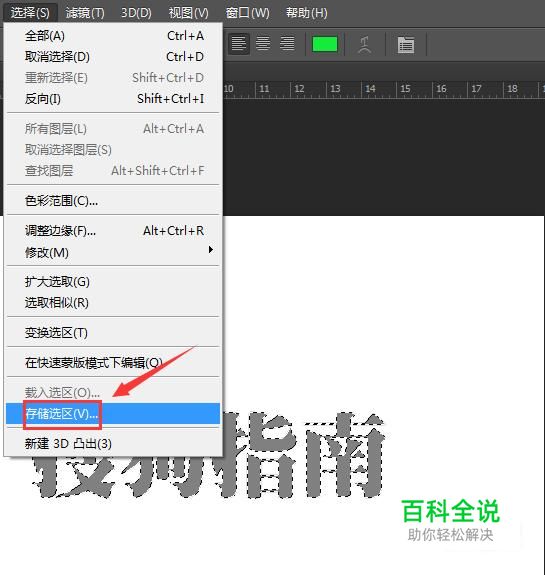Expand the 修改(M) submenu
Screen dimensions: 545x575
[x=113, y=252]
